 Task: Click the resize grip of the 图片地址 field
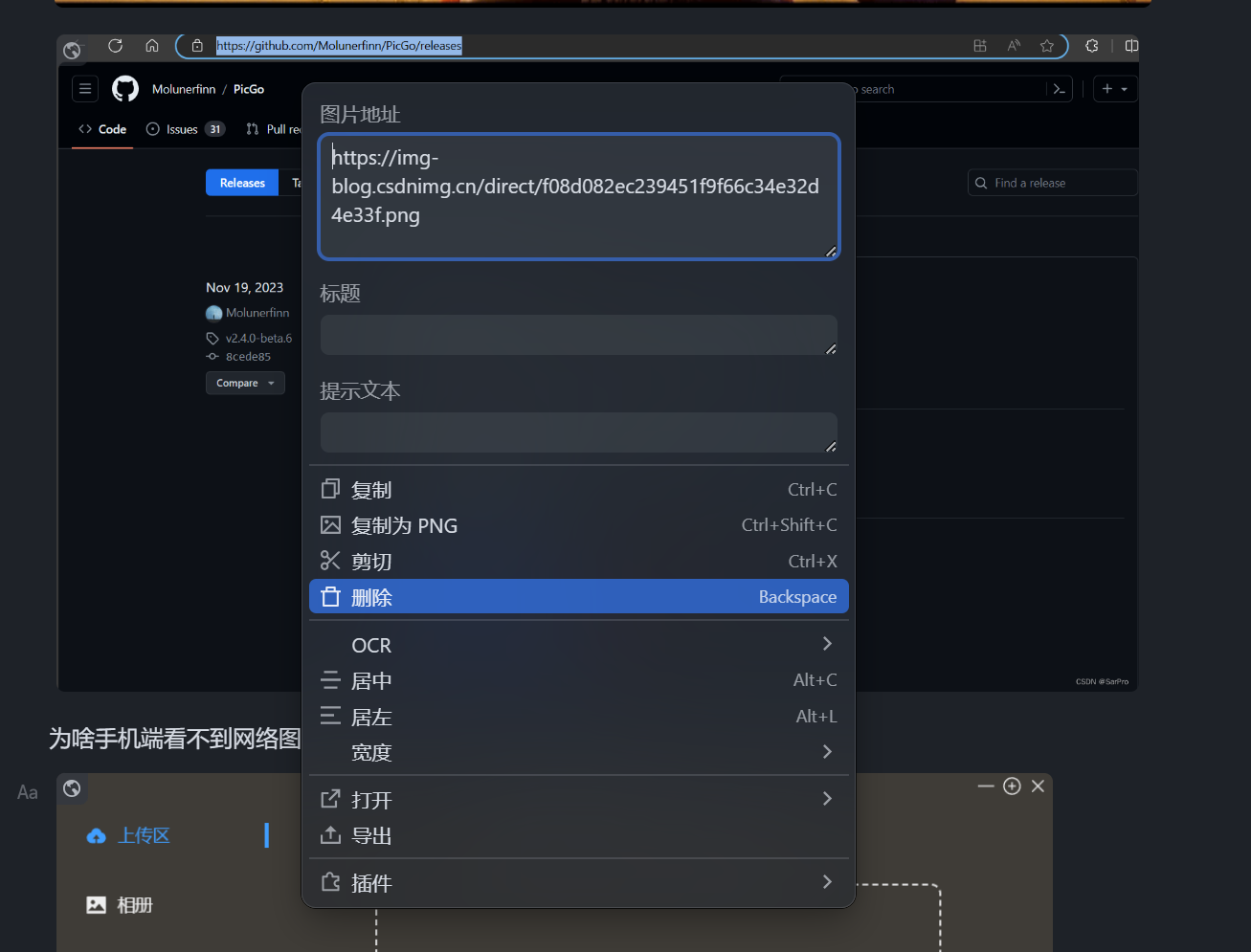pos(831,252)
